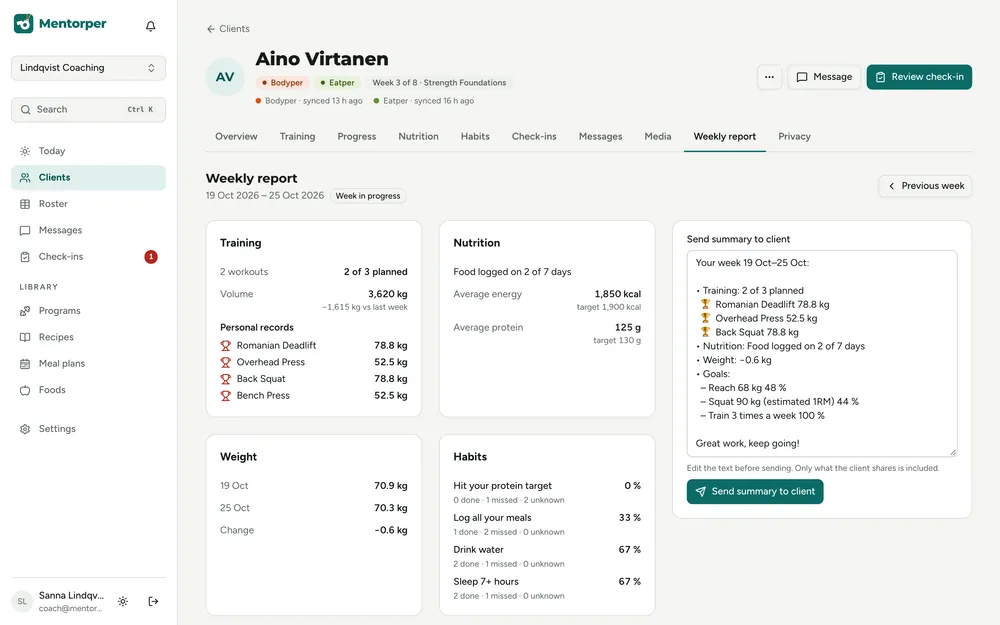
Task: Click the Programs icon in Library
Action: pyautogui.click(x=25, y=311)
